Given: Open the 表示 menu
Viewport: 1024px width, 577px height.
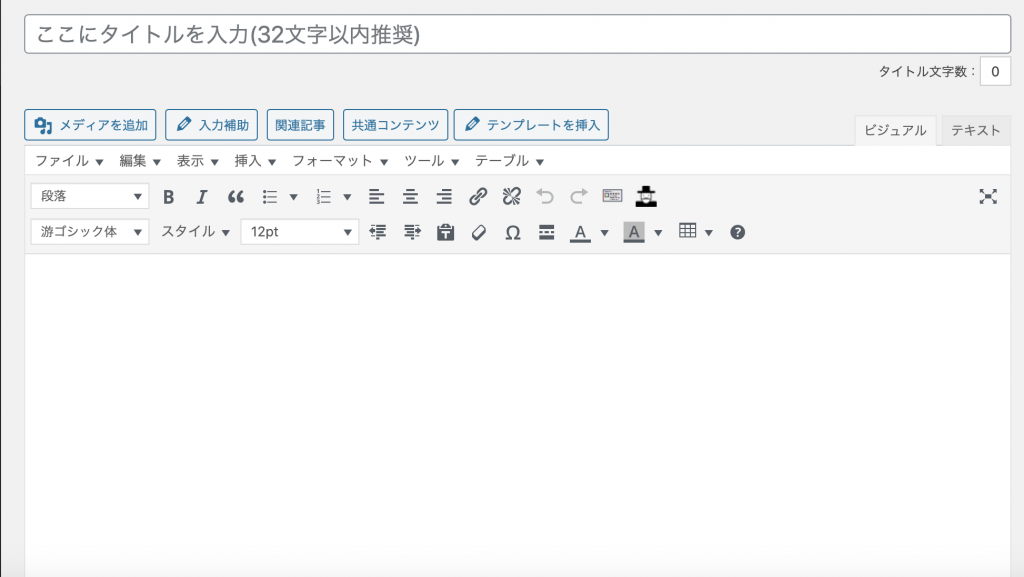Looking at the screenshot, I should (x=197, y=161).
